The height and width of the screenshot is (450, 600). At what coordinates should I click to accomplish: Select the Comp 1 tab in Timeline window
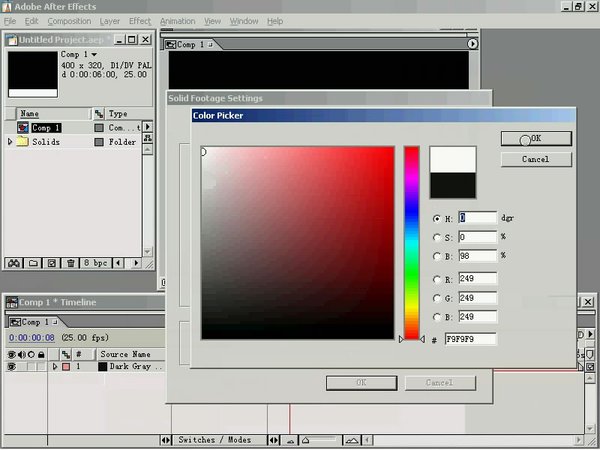coord(34,322)
